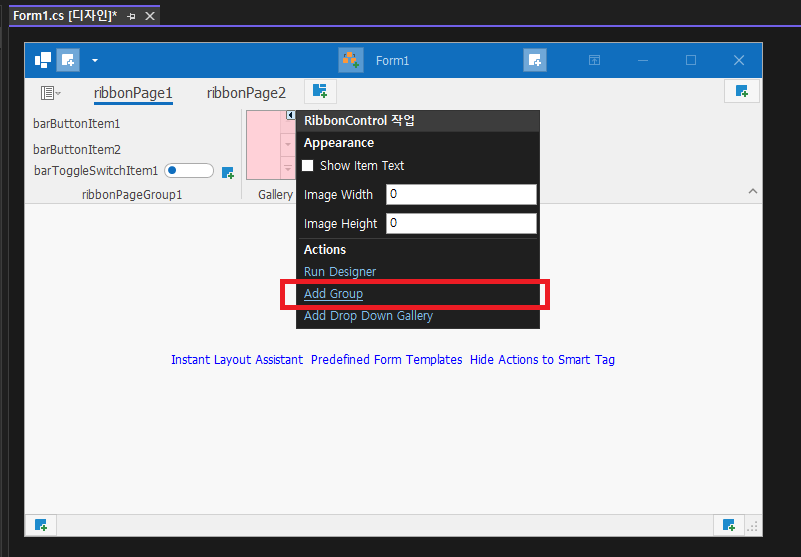Expand the gallery dropdown arrow button
Screen dimensions: 801x557
(x=288, y=168)
